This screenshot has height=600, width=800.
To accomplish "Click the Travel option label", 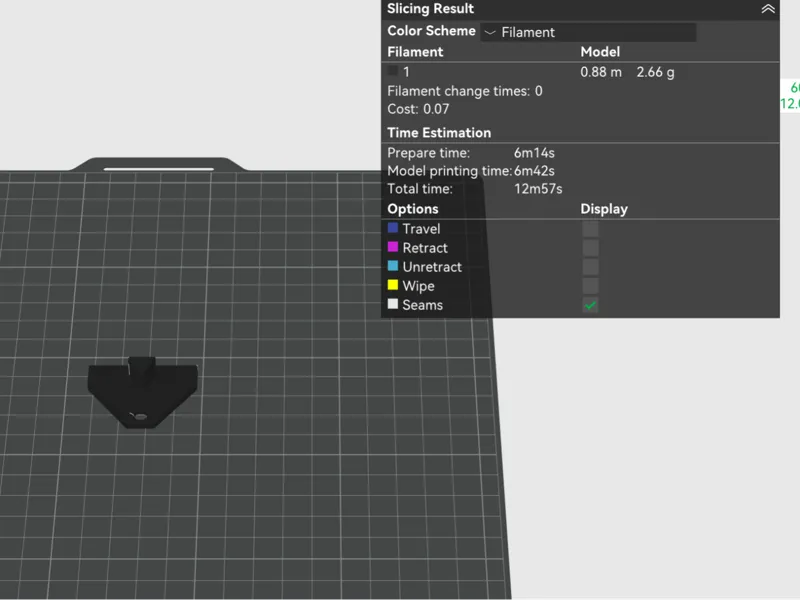I will [421, 229].
